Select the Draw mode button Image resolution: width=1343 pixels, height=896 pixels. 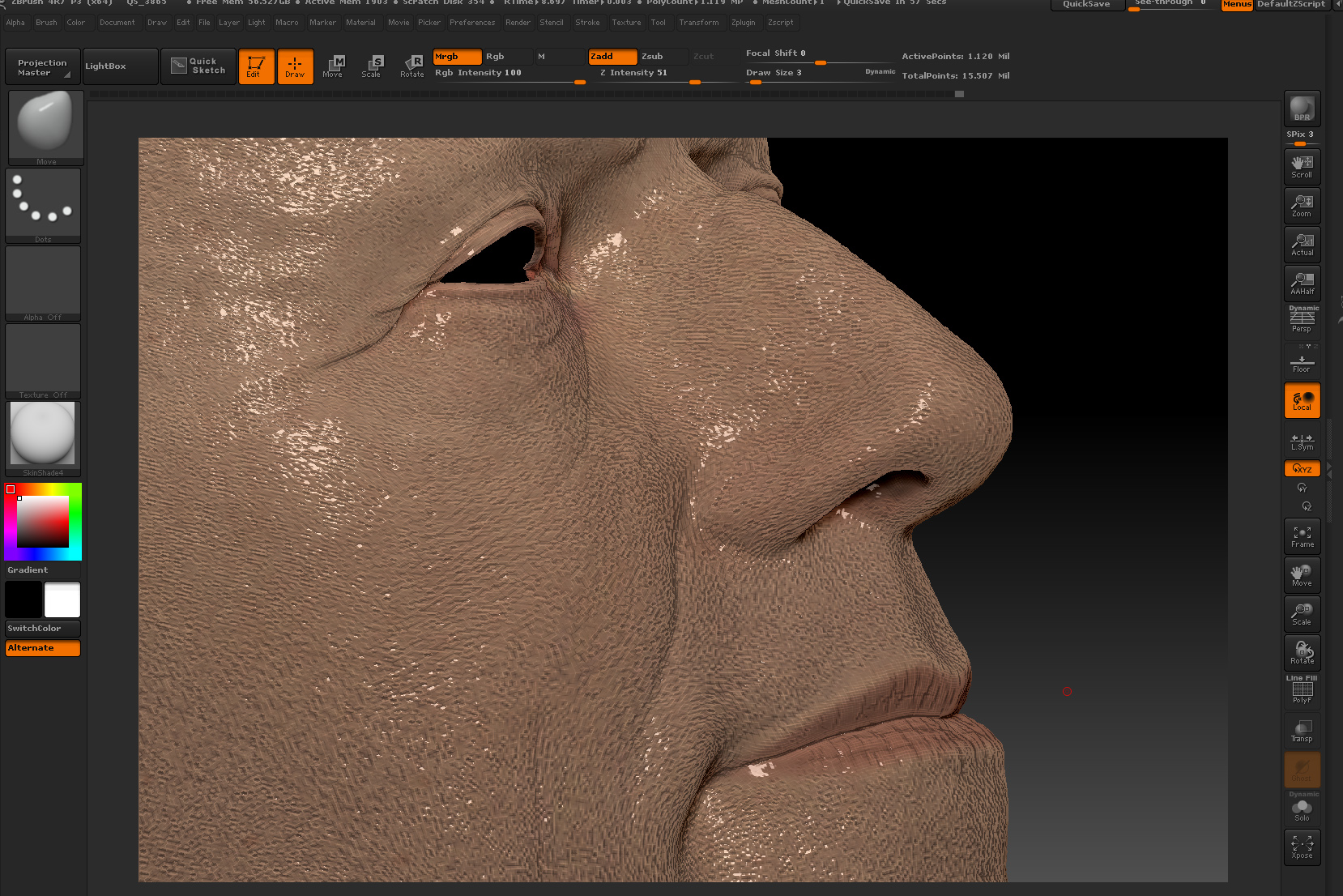coord(295,66)
